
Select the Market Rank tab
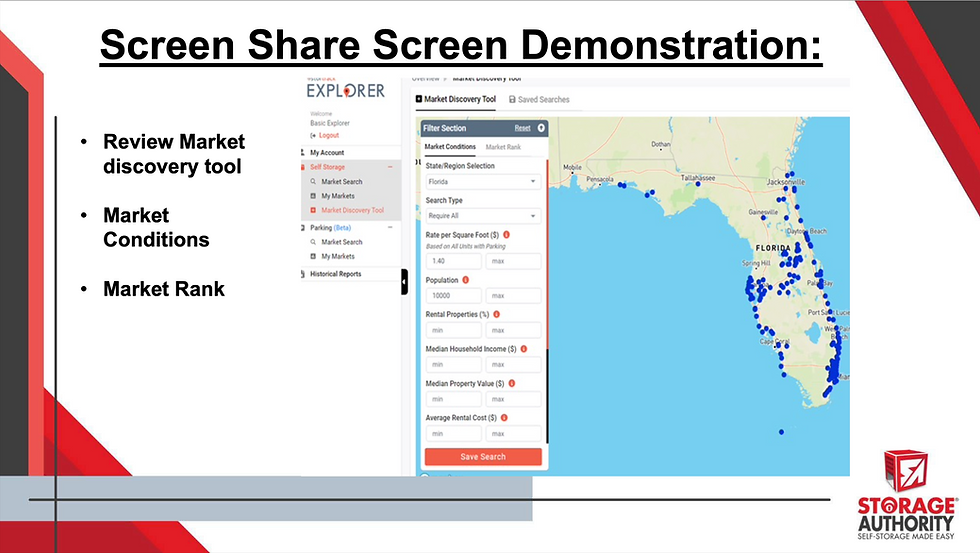[x=503, y=147]
